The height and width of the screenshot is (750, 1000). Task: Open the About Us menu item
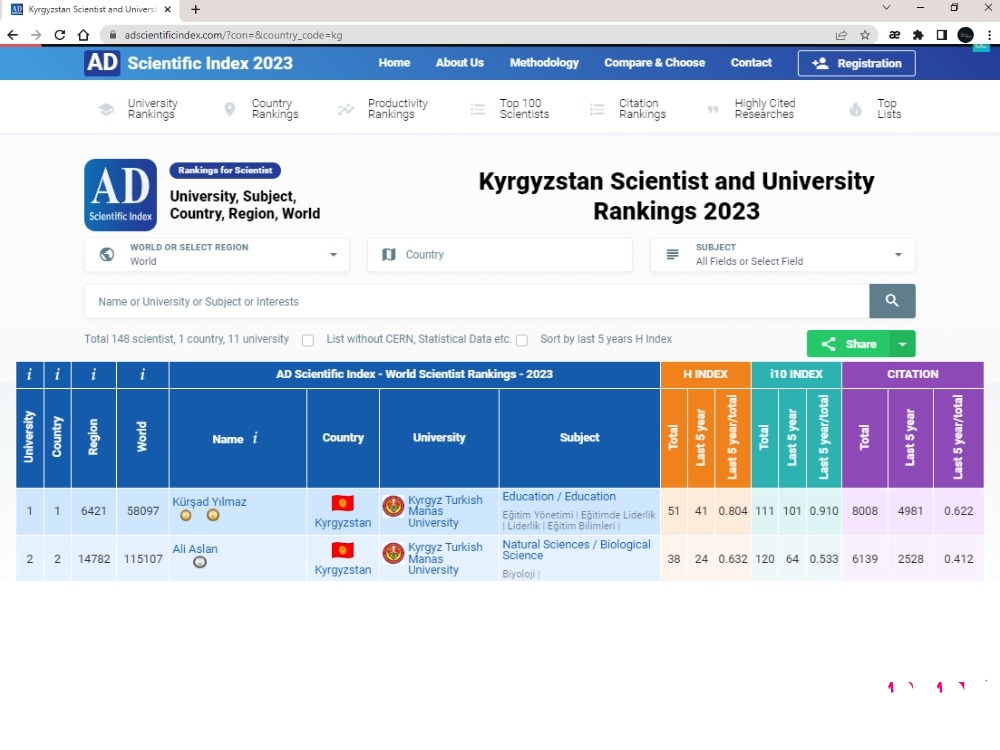click(x=460, y=62)
